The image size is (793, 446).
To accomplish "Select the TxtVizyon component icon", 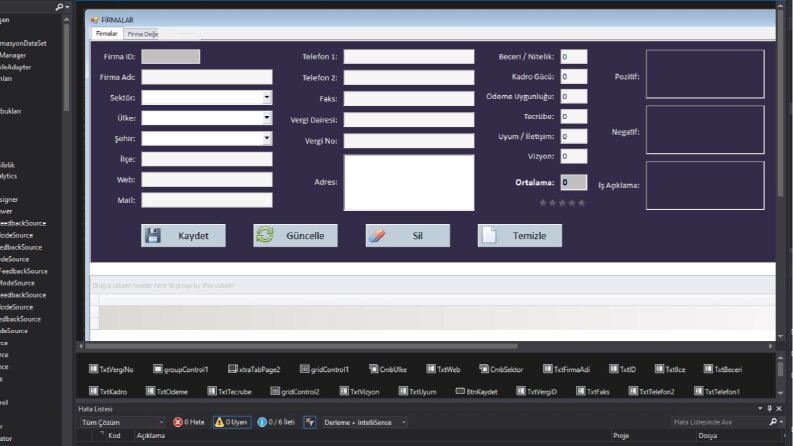I will coord(344,391).
